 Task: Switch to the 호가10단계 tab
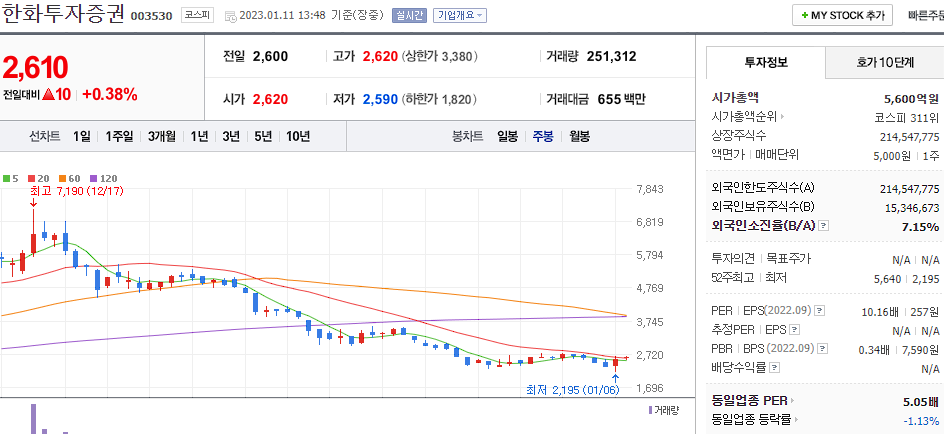pos(884,62)
